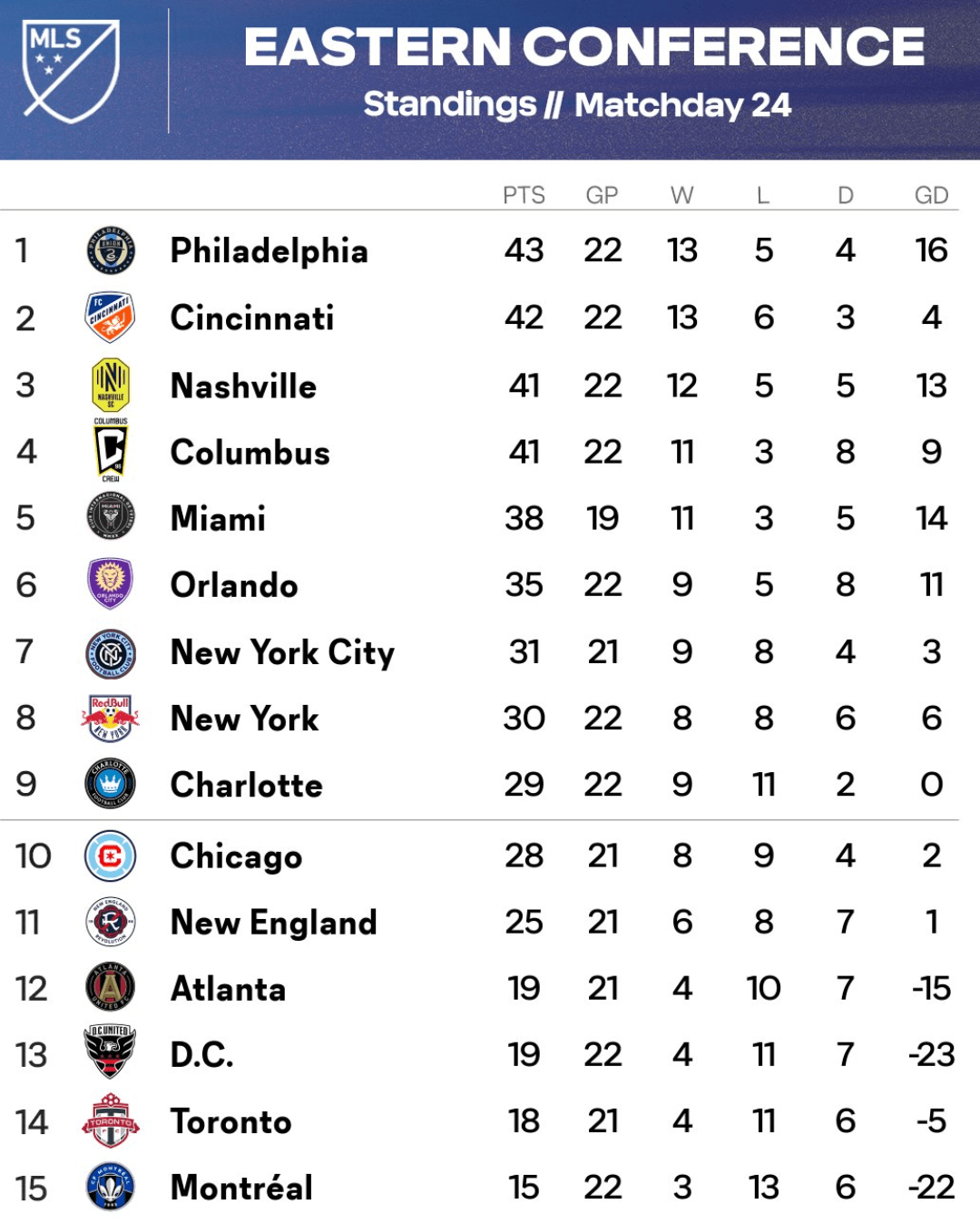This screenshot has width=980, height=1223.
Task: Click the Orlando City lion crest
Action: 111,583
